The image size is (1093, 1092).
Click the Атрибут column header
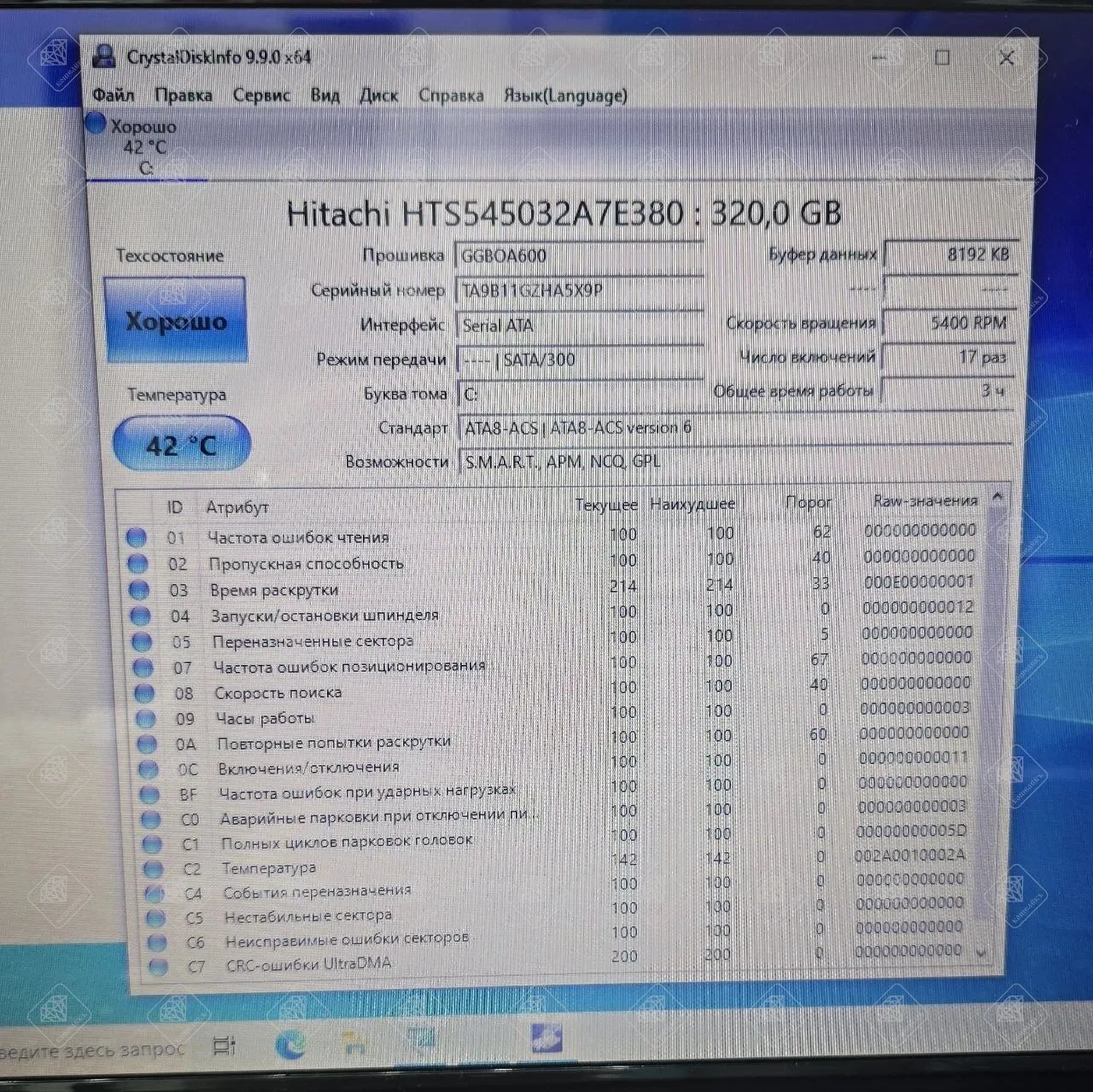pyautogui.click(x=237, y=507)
